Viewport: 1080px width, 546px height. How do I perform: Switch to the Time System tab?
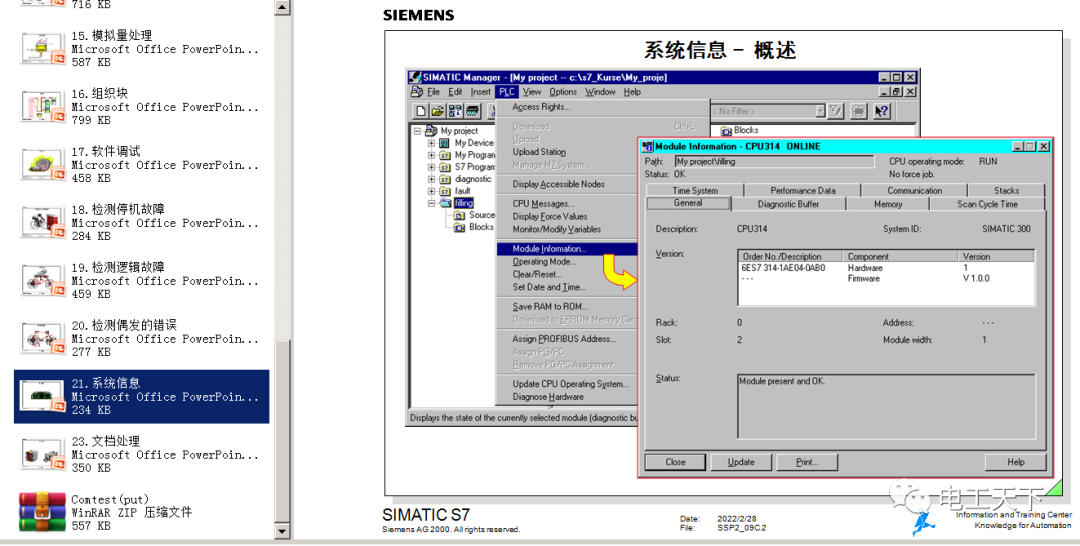point(695,190)
